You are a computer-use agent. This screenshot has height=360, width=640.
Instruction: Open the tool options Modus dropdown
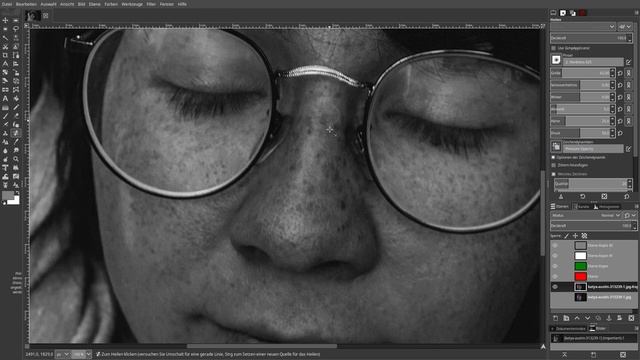tap(583, 27)
